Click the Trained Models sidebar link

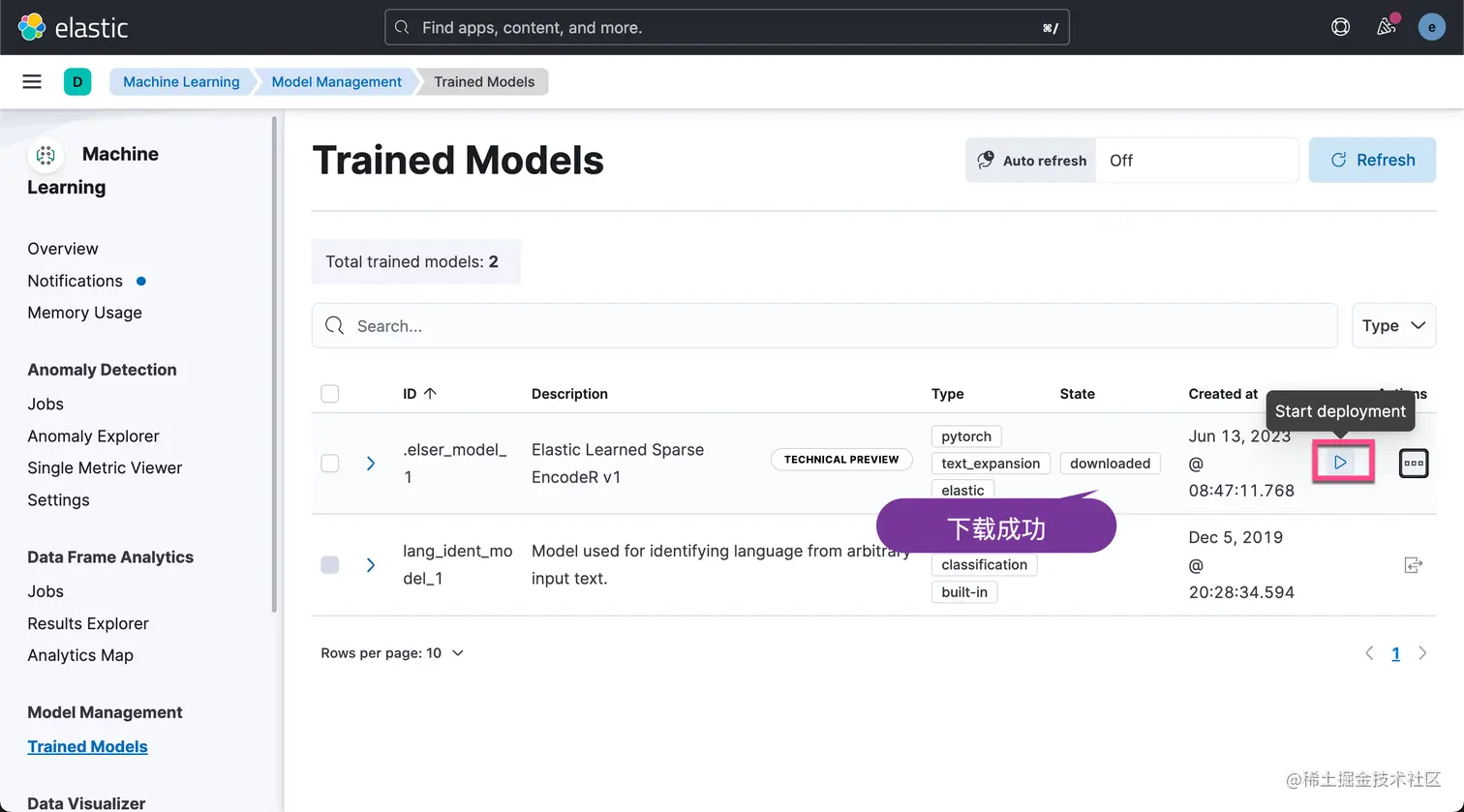point(87,746)
